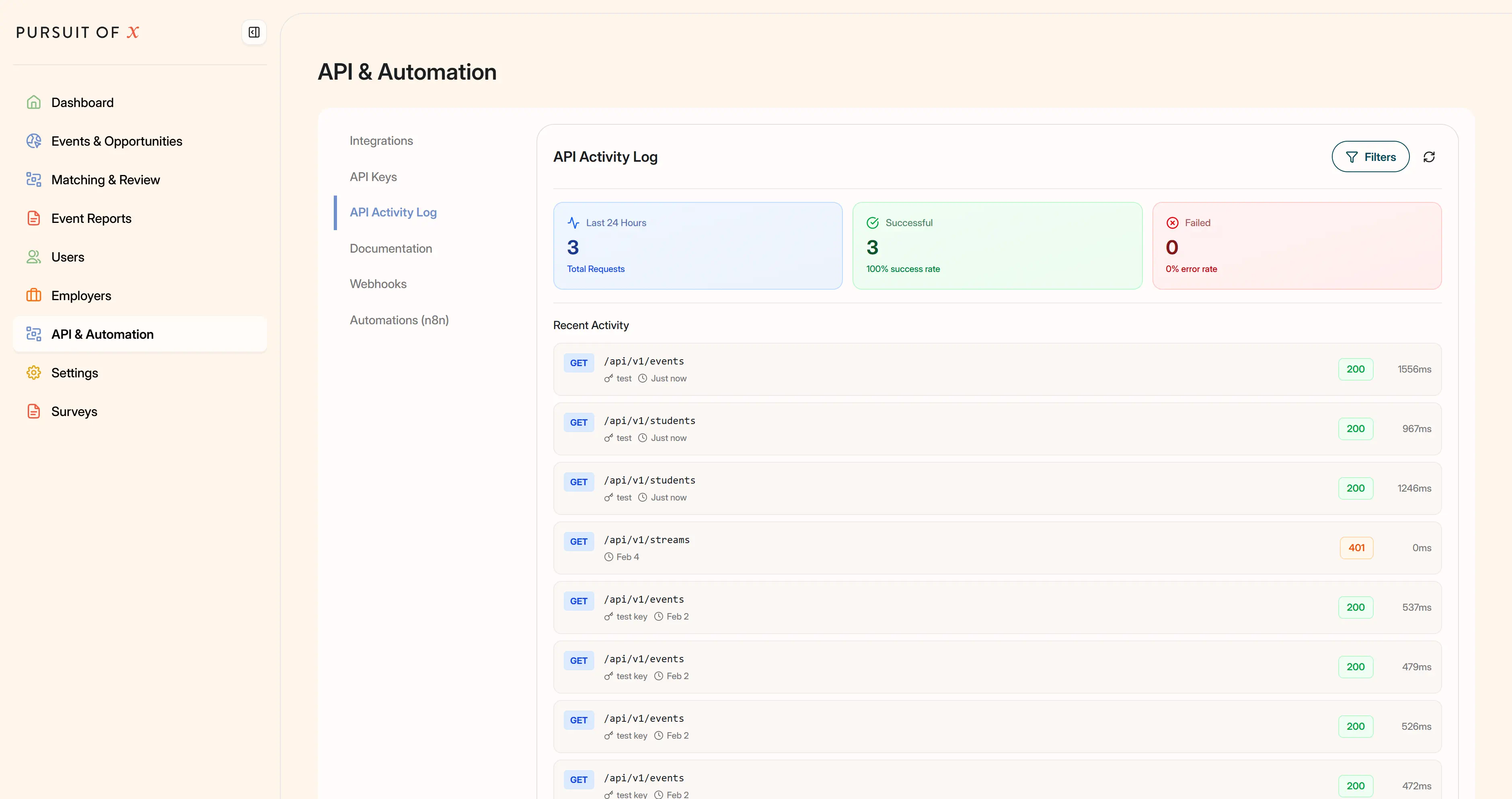Image resolution: width=1512 pixels, height=799 pixels.
Task: Click the '0% error rate' text
Action: pos(1191,269)
